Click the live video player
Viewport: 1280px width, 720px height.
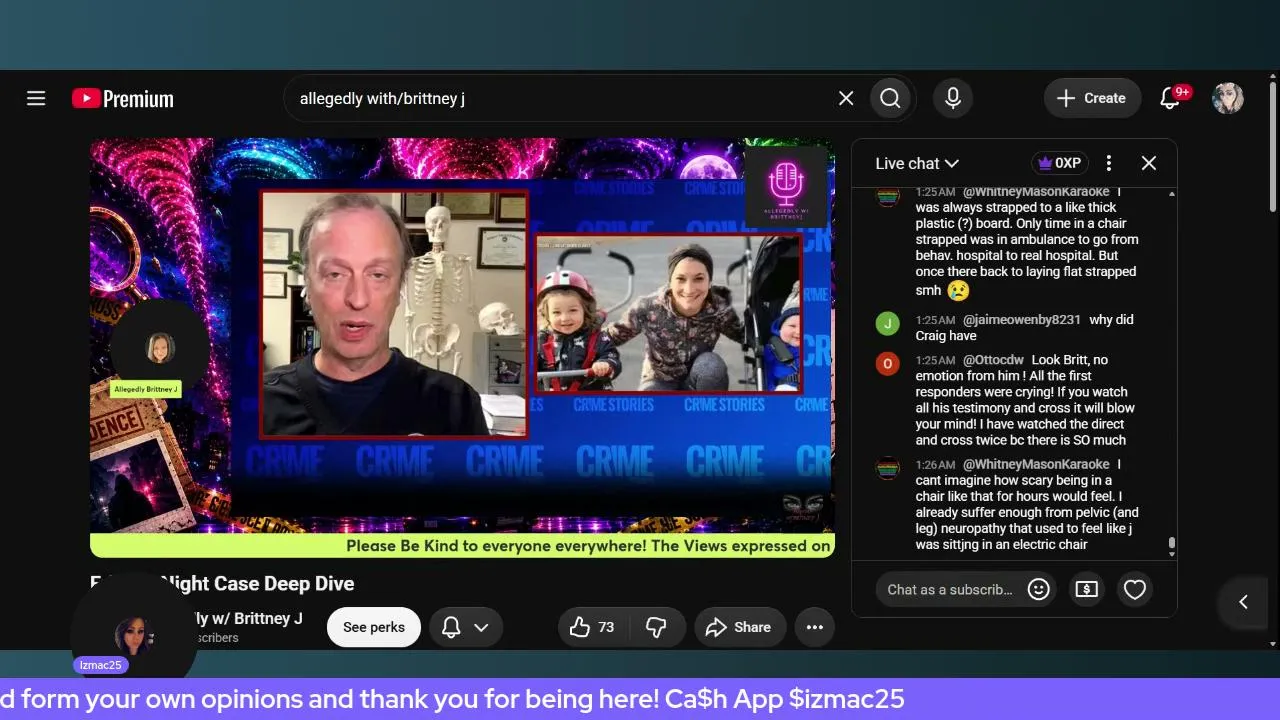(462, 347)
